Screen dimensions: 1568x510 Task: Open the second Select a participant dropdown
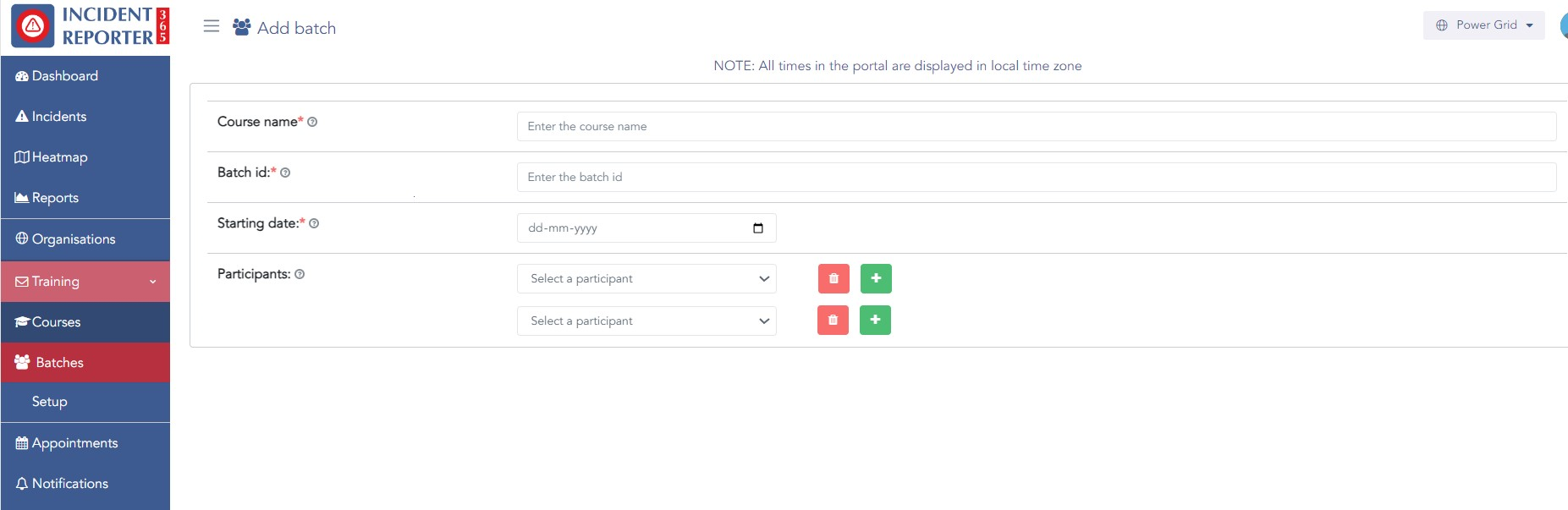click(x=646, y=321)
